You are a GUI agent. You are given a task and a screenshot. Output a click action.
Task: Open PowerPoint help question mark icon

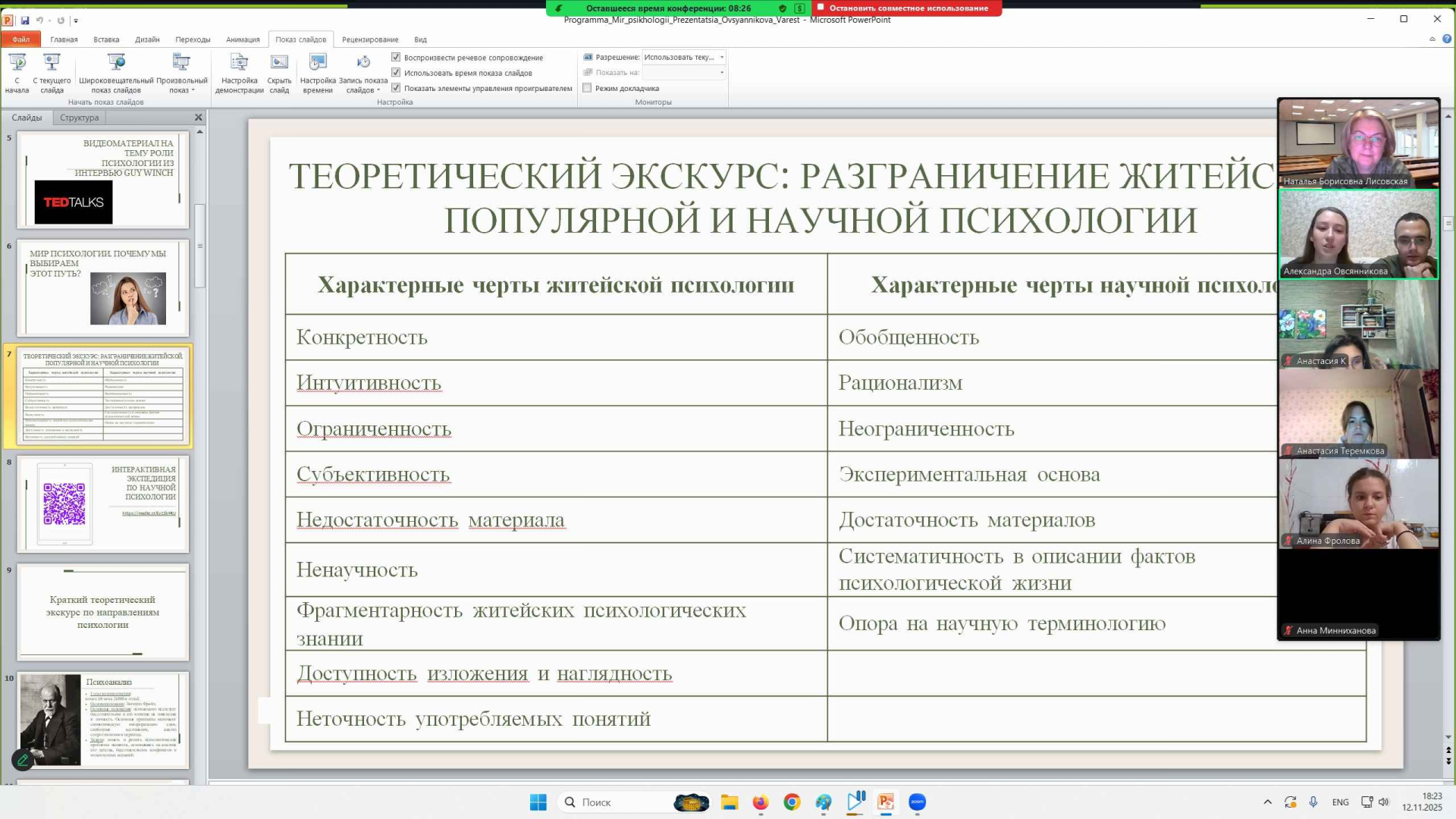1447,39
